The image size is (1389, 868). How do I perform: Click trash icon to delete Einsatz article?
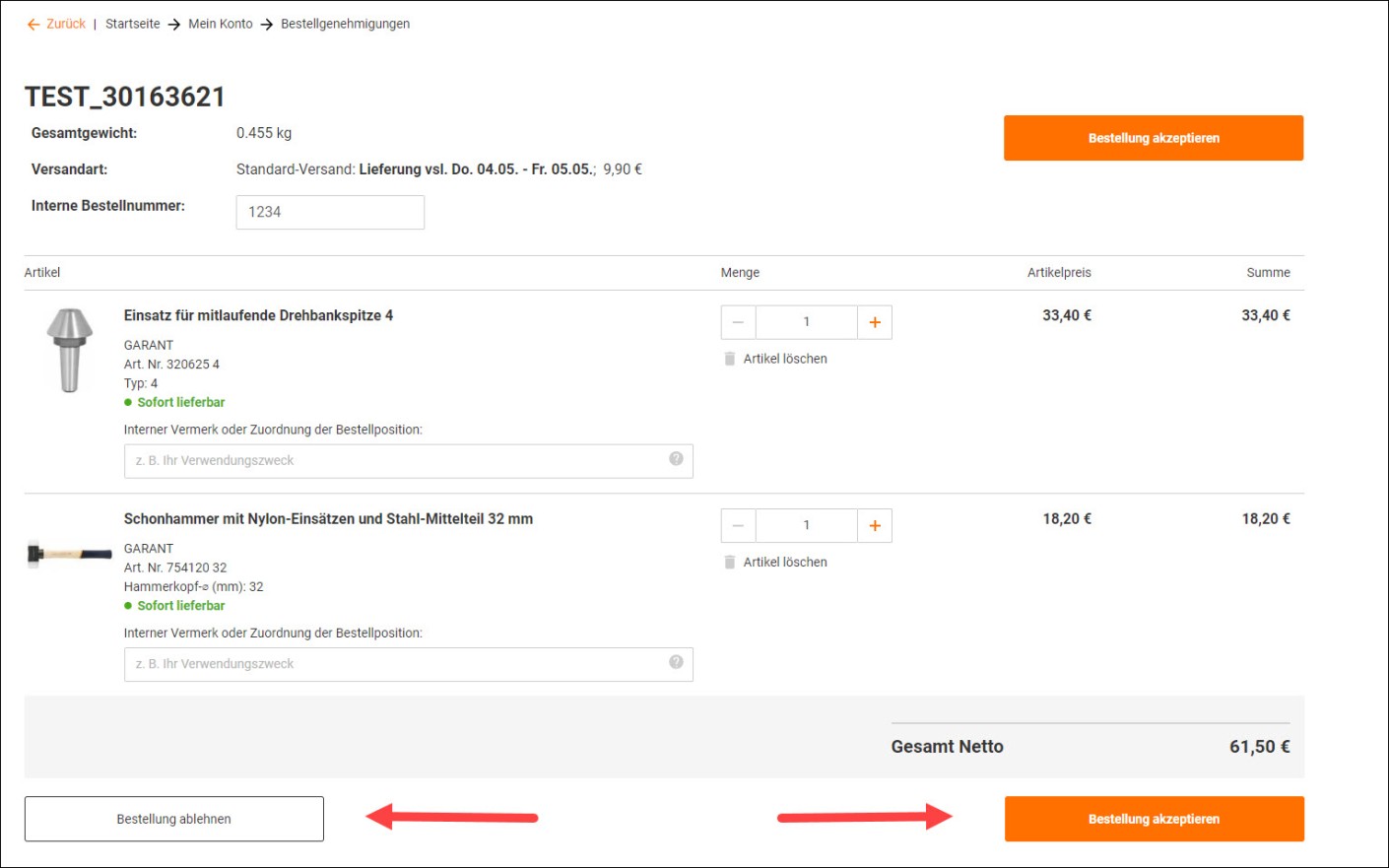click(730, 359)
